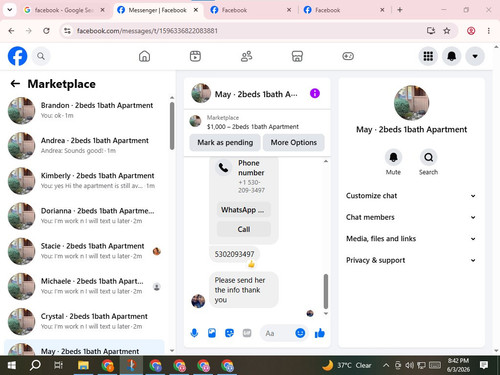Open taskbar search magnifier
The width and height of the screenshot is (500, 375).
pos(35,366)
